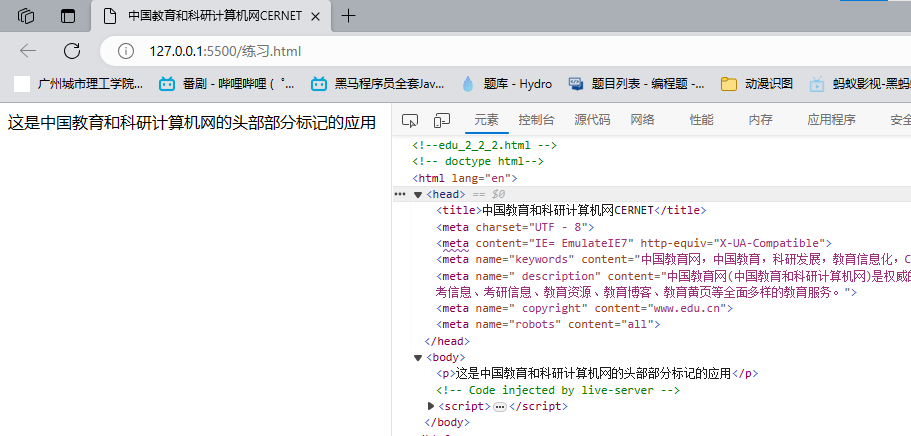Select the doctype html comment line
The height and width of the screenshot is (436, 911).
coord(478,162)
